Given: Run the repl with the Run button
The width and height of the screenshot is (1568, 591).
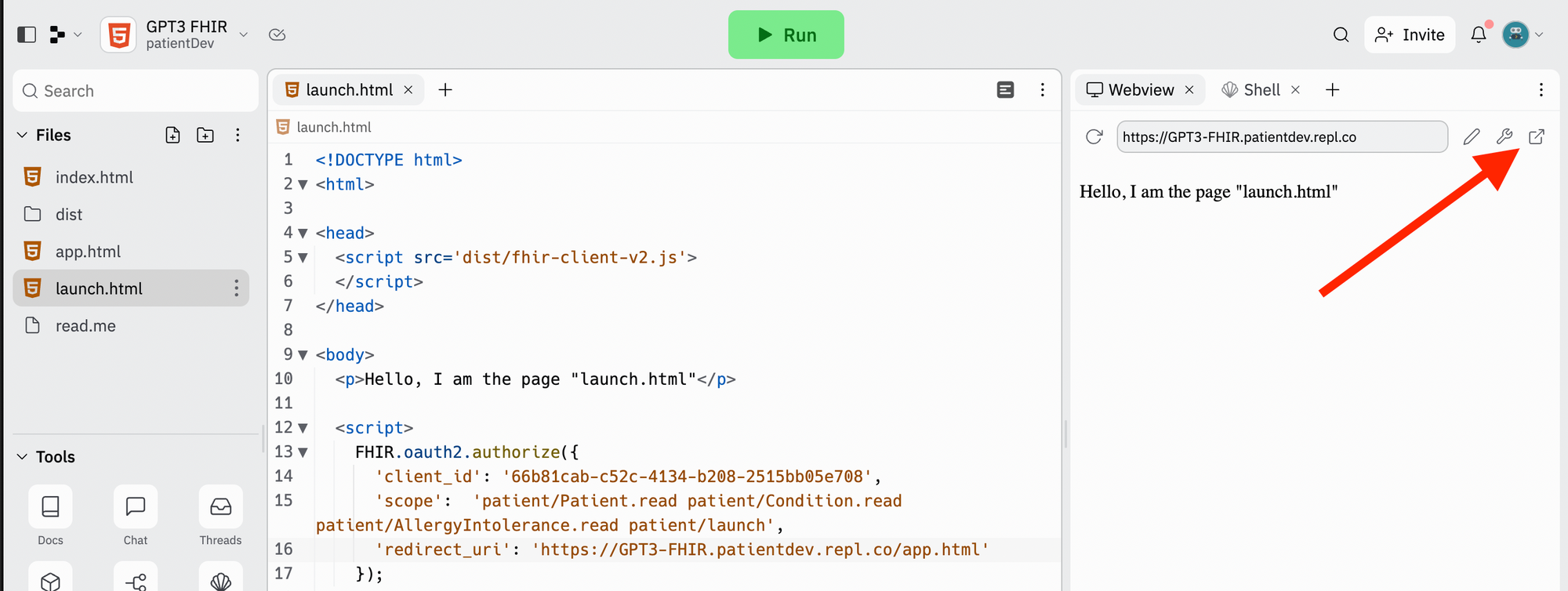Looking at the screenshot, I should pyautogui.click(x=786, y=34).
